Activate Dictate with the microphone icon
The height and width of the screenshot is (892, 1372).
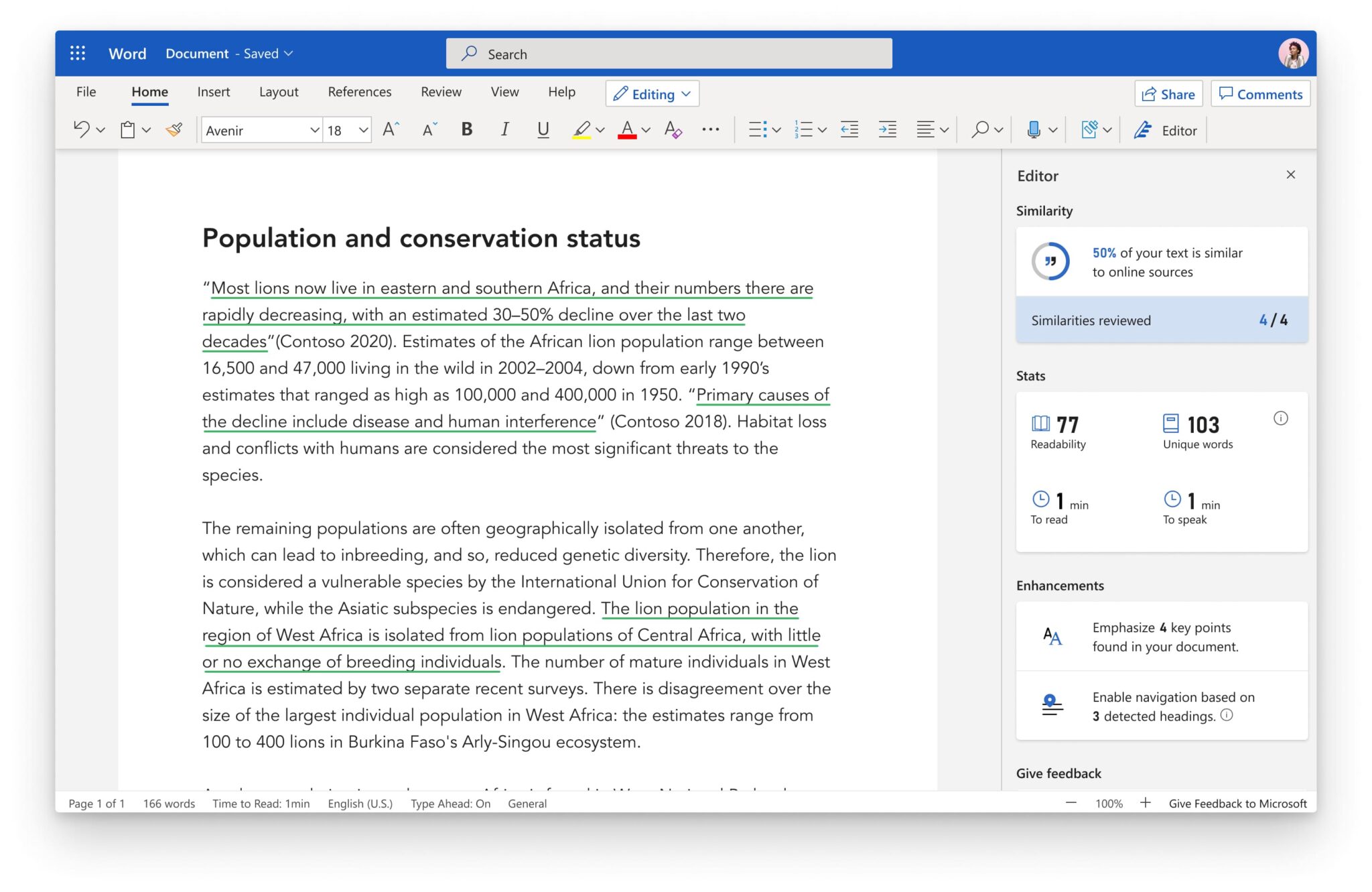[1034, 129]
